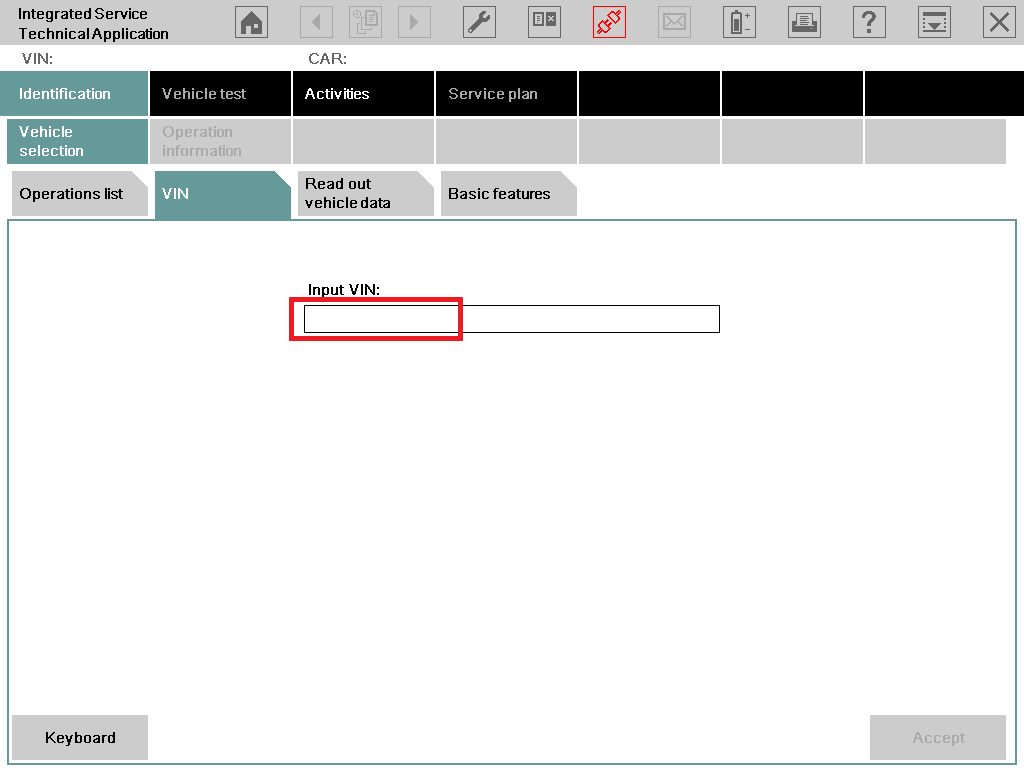Click the red connection plug icon
The image size is (1024, 768).
click(x=609, y=22)
